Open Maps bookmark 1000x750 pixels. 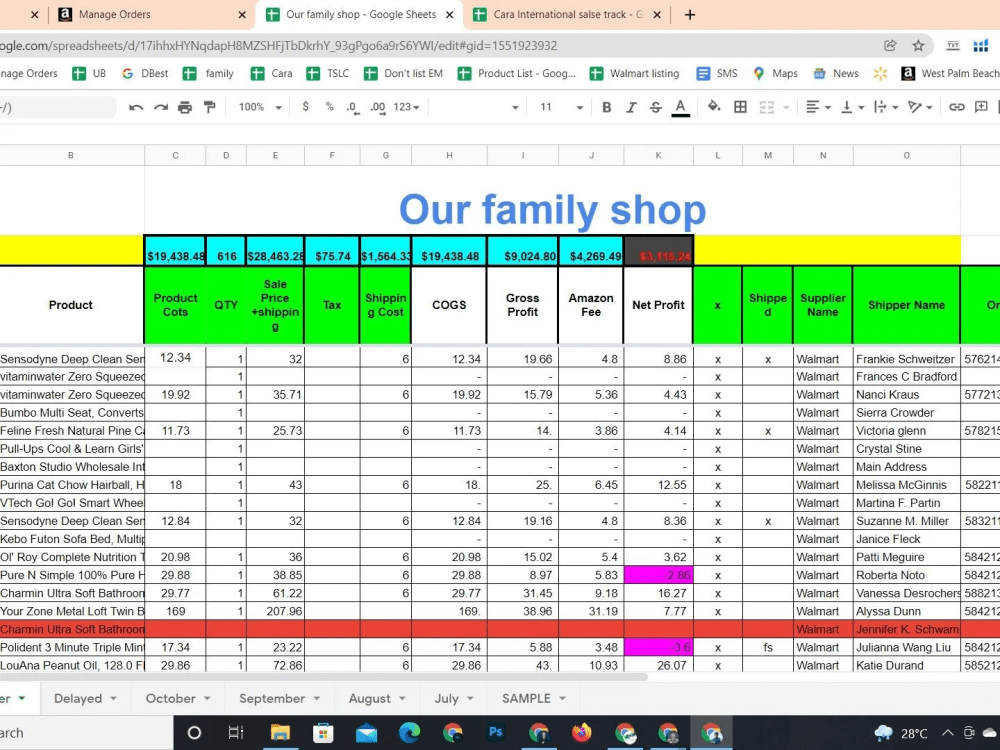(775, 73)
